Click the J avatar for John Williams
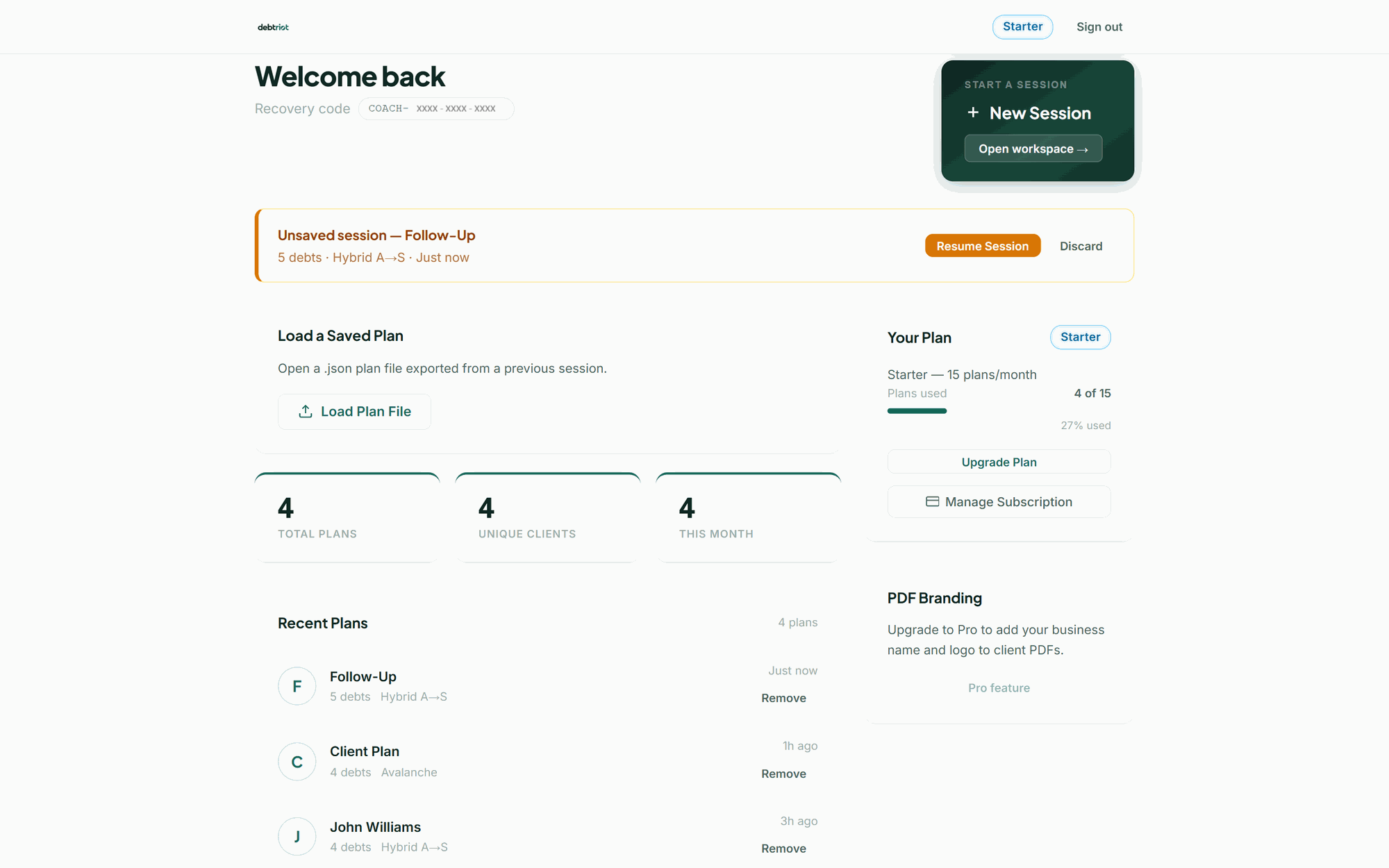The height and width of the screenshot is (868, 1389). click(x=297, y=836)
